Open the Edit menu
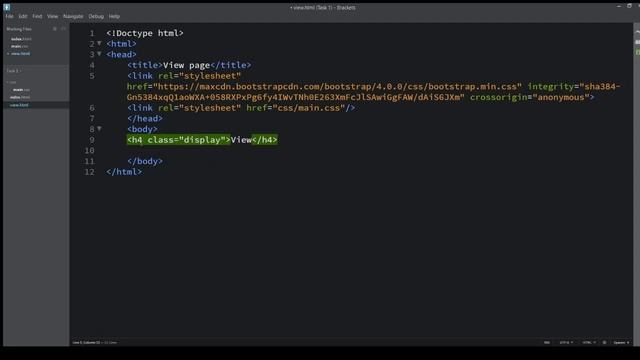Screen dimensions: 640x360 coord(23,16)
